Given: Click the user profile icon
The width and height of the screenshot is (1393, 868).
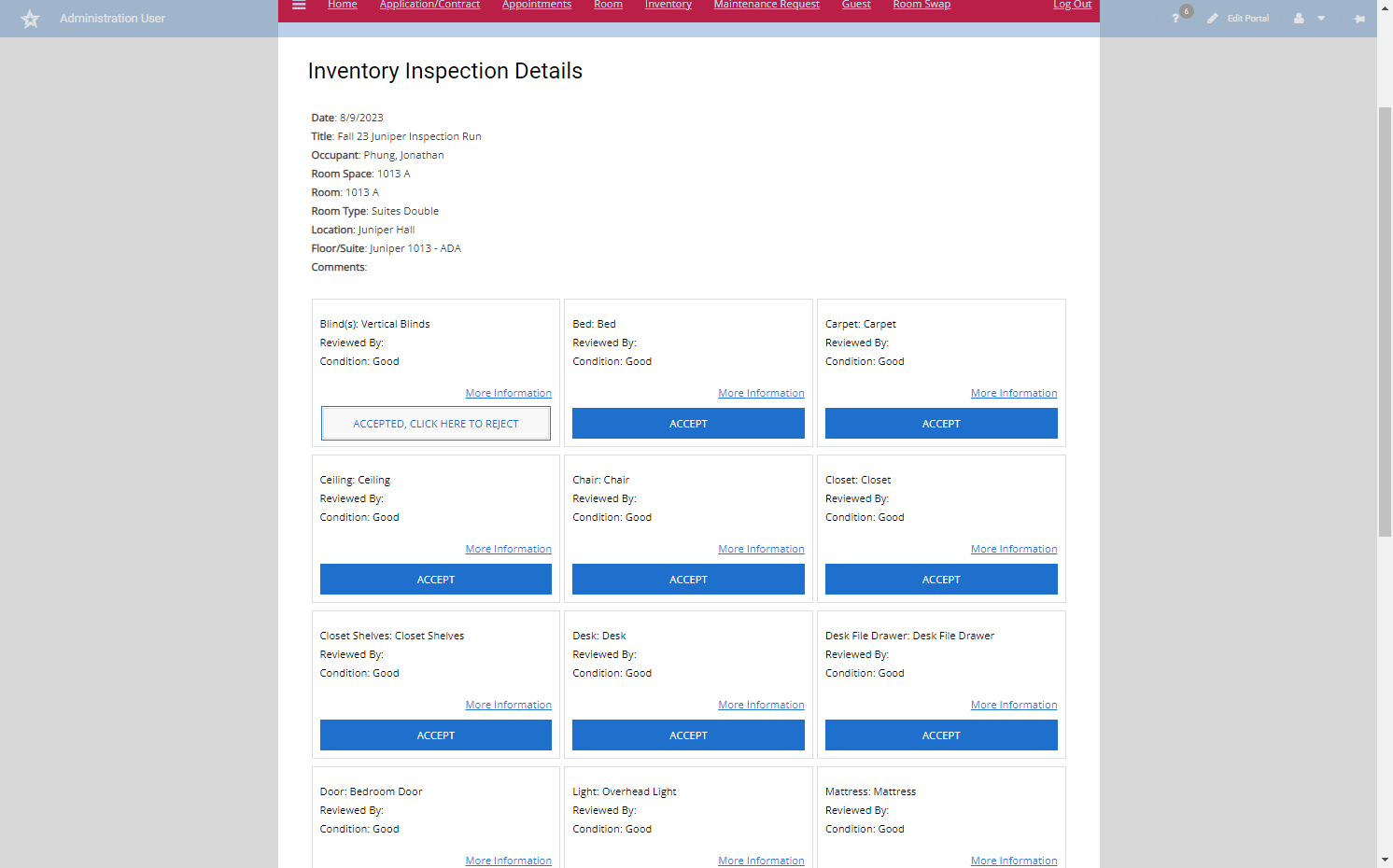Looking at the screenshot, I should click(1299, 19).
